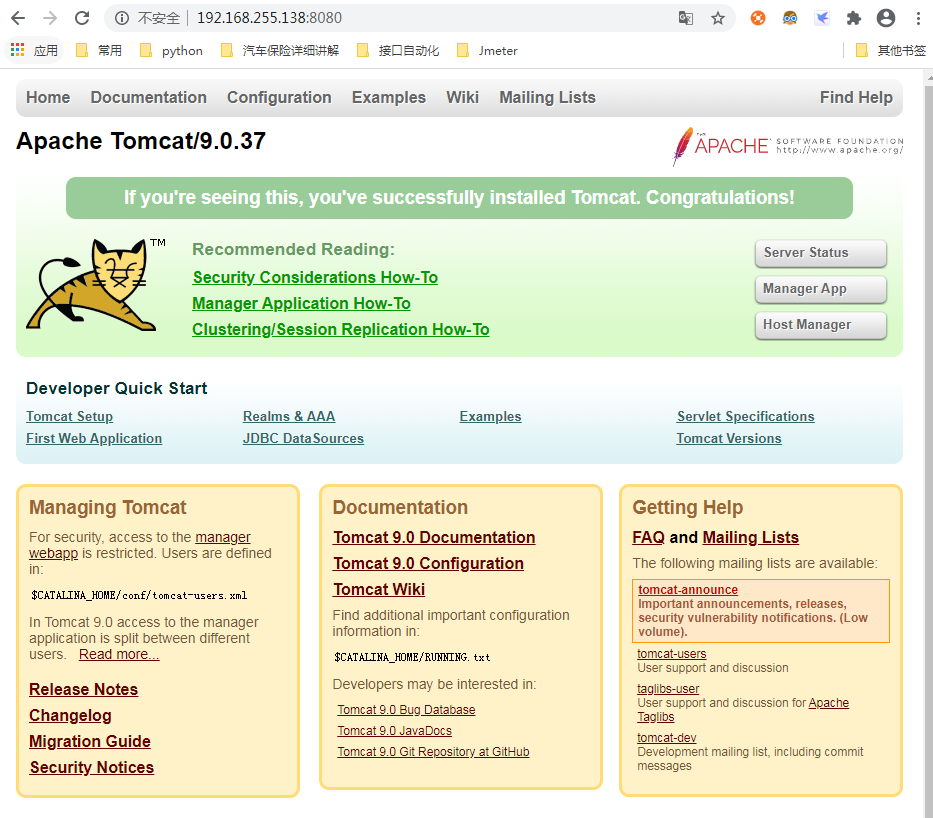Open the Configuration navigation item
The height and width of the screenshot is (818, 933).
click(x=279, y=98)
